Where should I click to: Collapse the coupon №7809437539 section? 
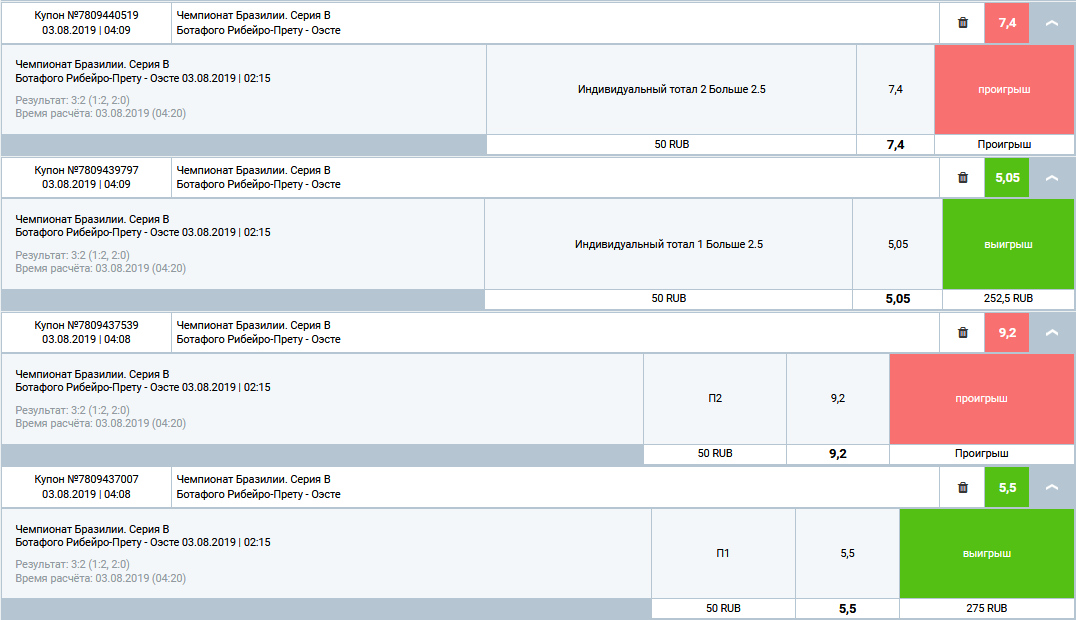click(1051, 333)
